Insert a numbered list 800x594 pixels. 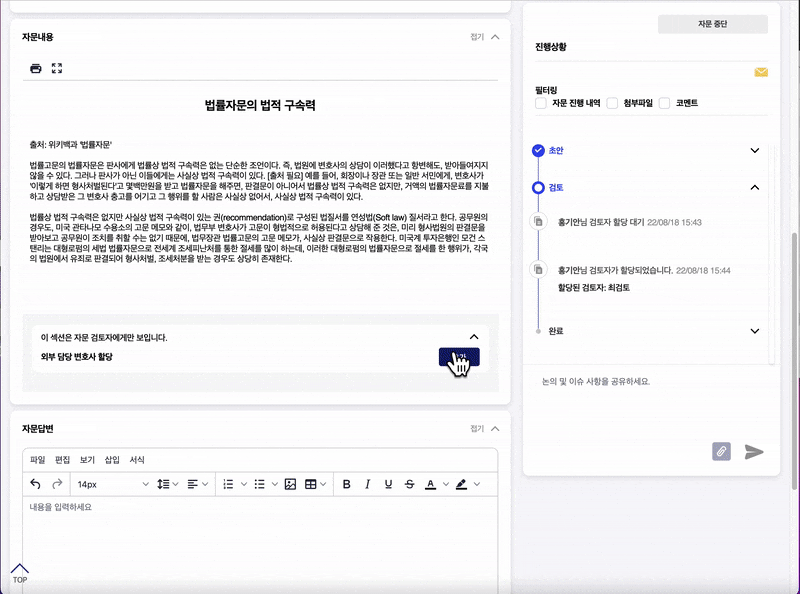click(x=229, y=484)
